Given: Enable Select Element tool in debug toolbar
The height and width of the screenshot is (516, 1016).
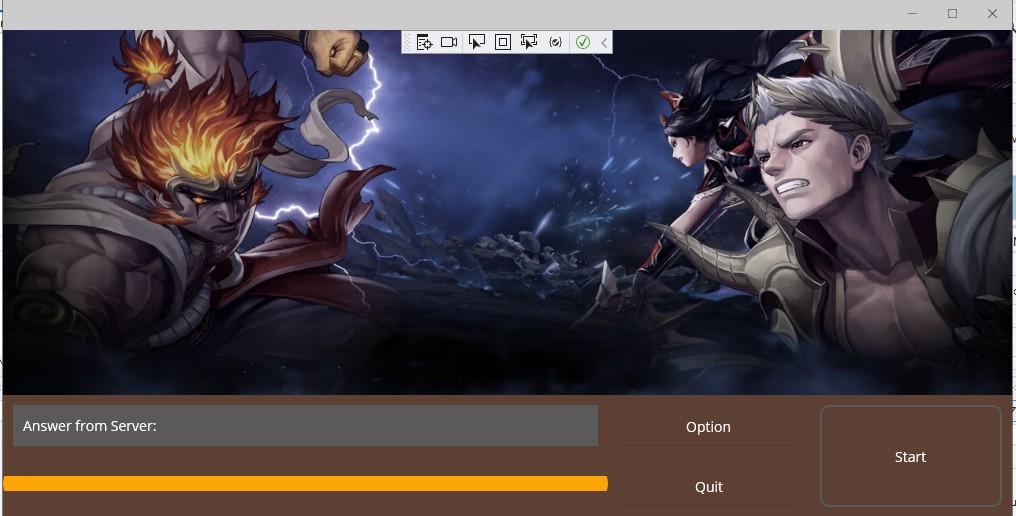Looking at the screenshot, I should [x=476, y=42].
